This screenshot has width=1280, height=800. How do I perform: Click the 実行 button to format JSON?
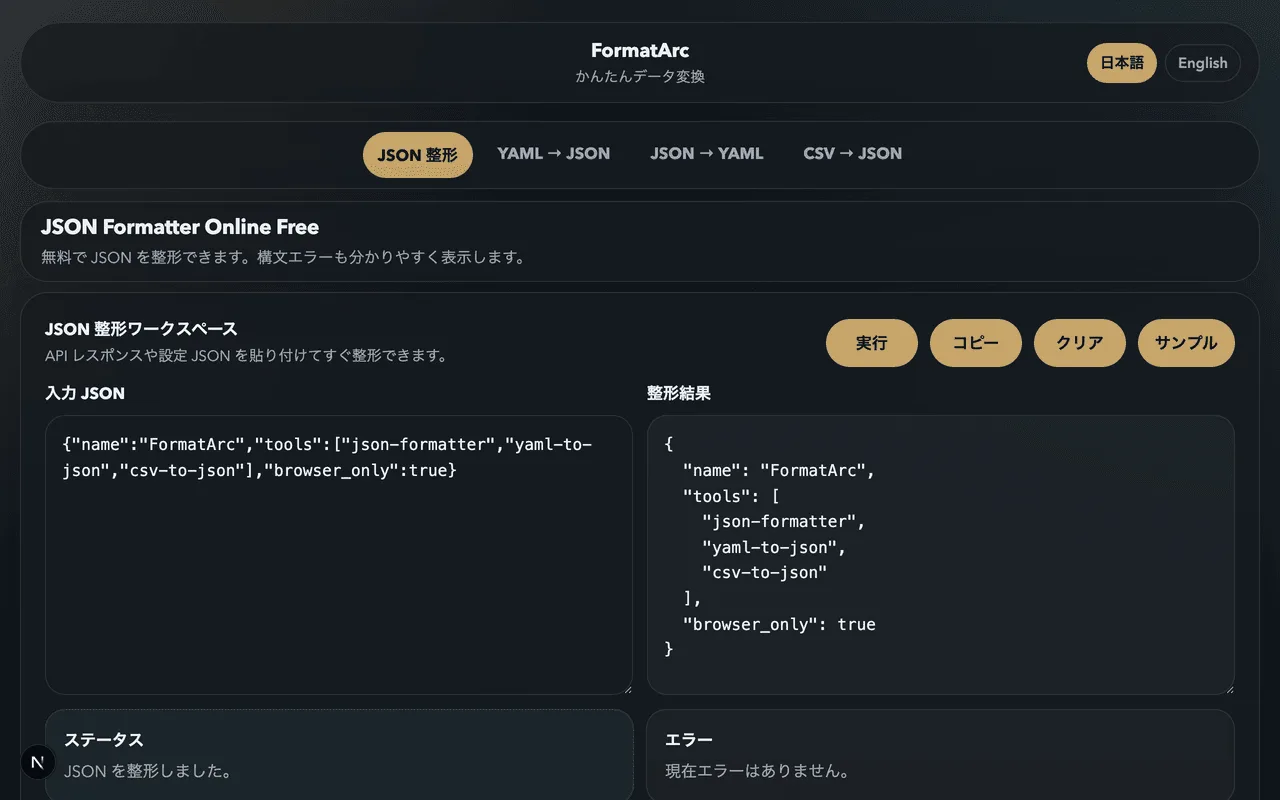[871, 343]
